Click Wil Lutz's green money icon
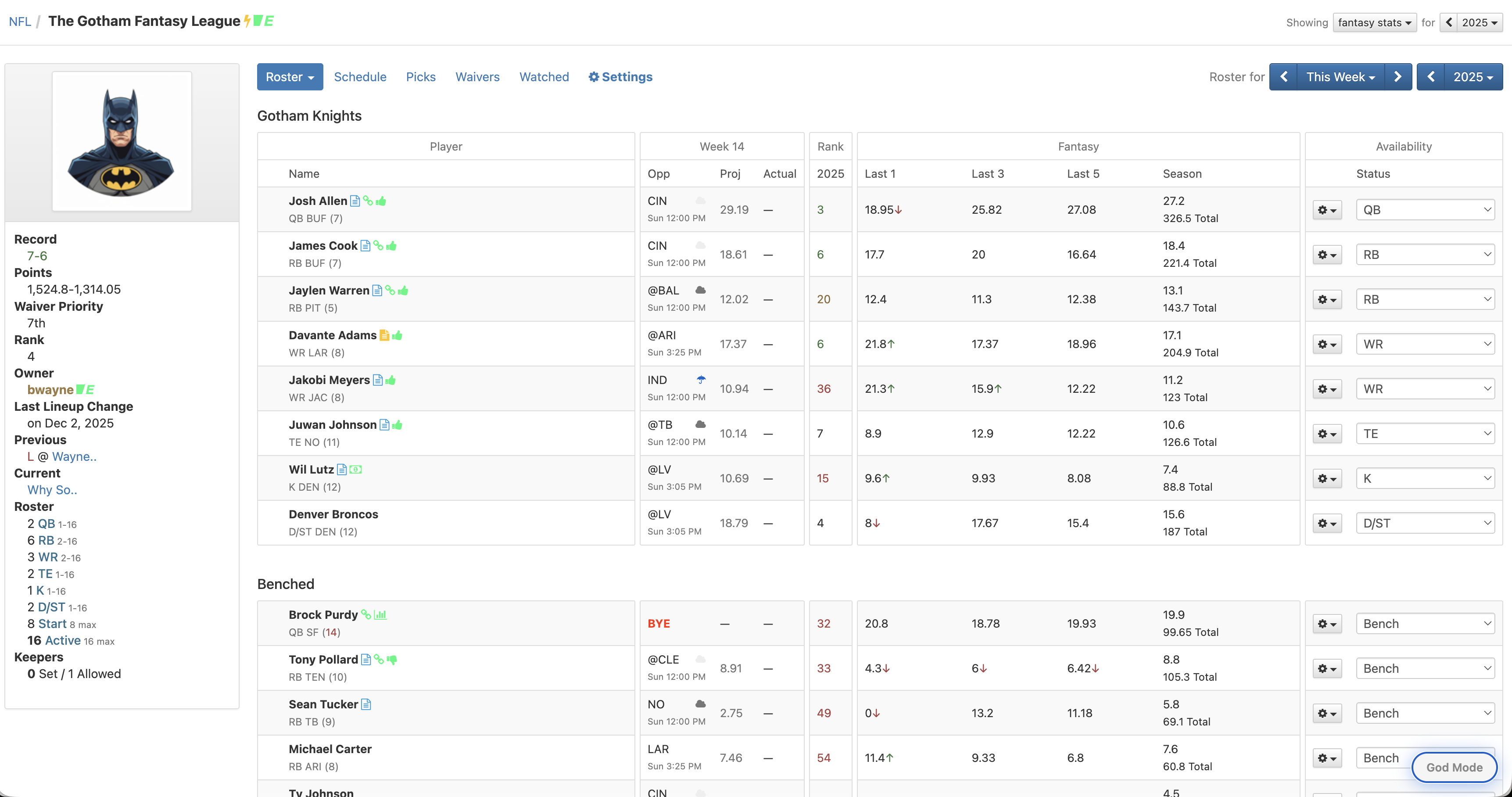This screenshot has height=797, width=1512. pos(356,470)
